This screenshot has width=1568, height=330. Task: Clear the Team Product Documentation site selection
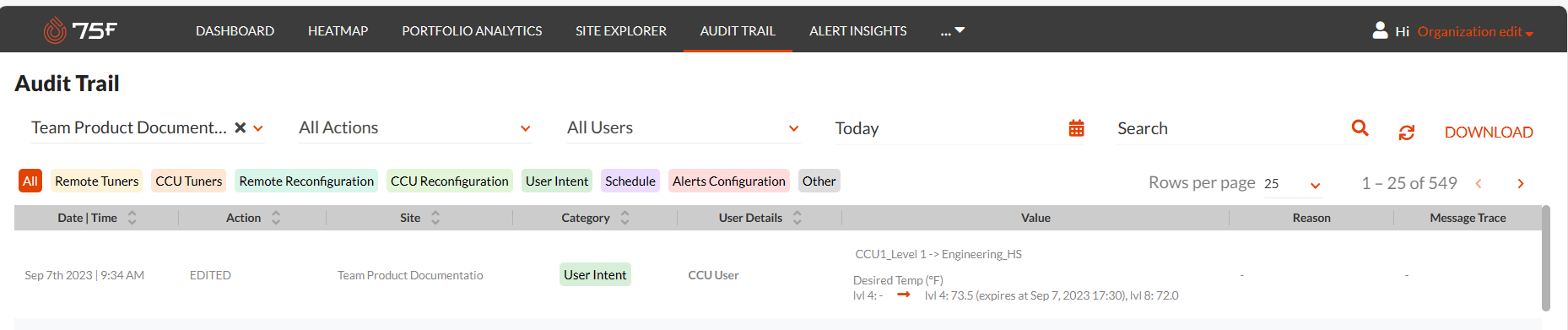[240, 127]
